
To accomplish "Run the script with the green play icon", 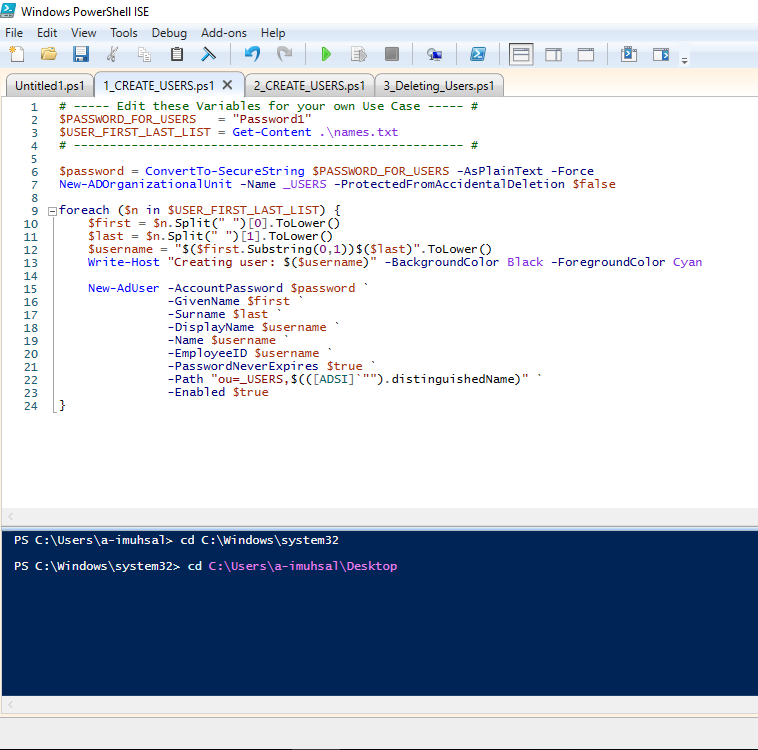I will (x=326, y=54).
